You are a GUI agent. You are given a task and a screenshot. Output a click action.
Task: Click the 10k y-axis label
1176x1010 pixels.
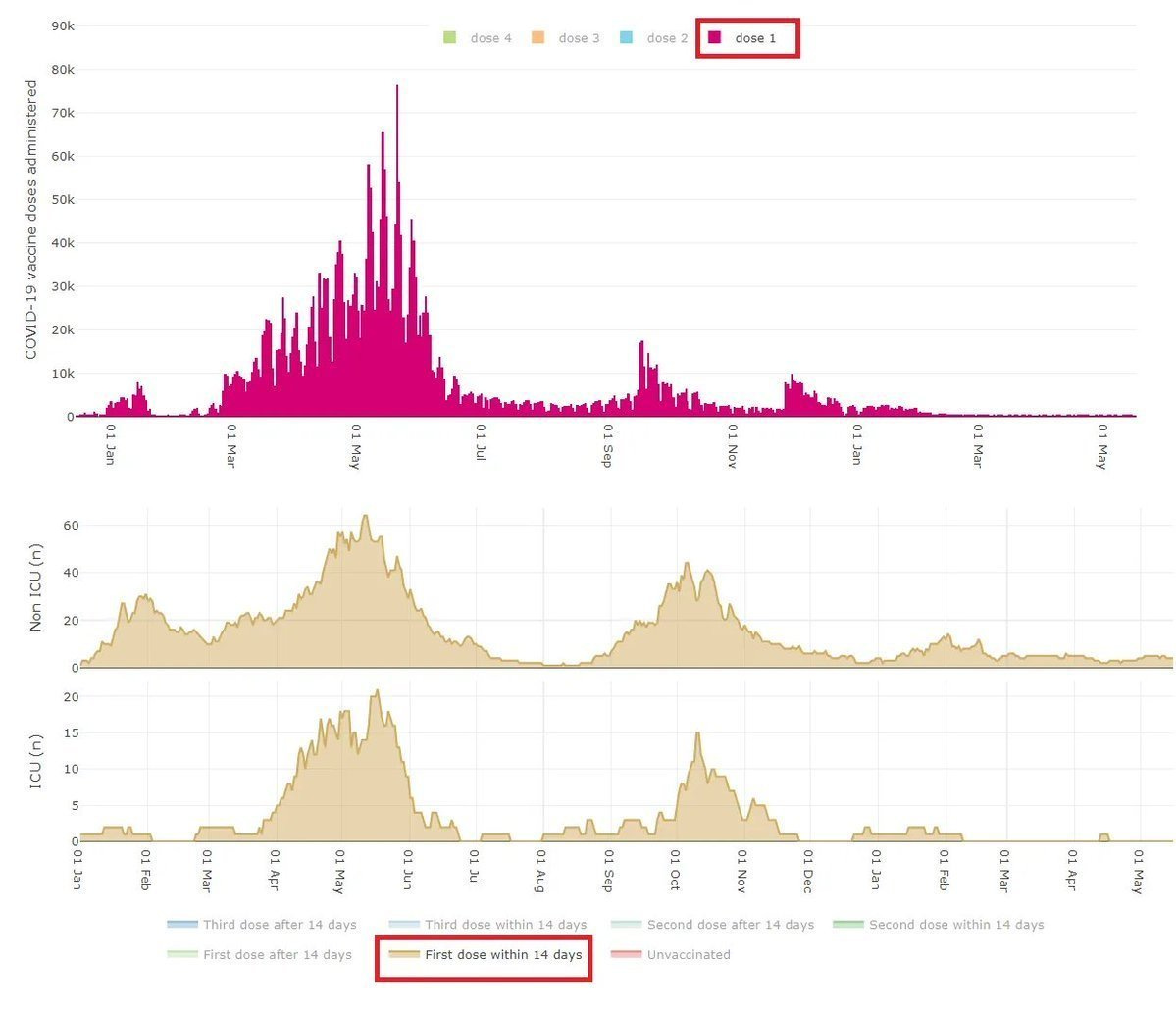[63, 374]
